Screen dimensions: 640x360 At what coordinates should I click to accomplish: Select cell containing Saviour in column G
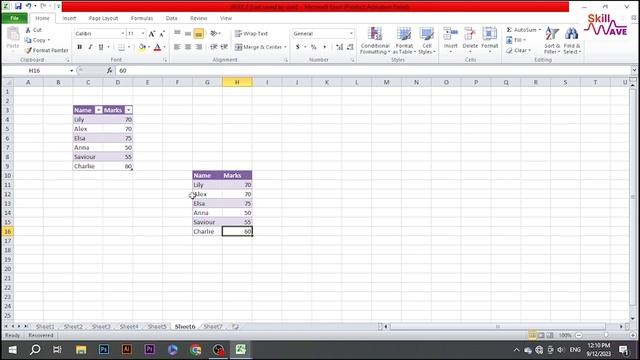click(x=207, y=222)
